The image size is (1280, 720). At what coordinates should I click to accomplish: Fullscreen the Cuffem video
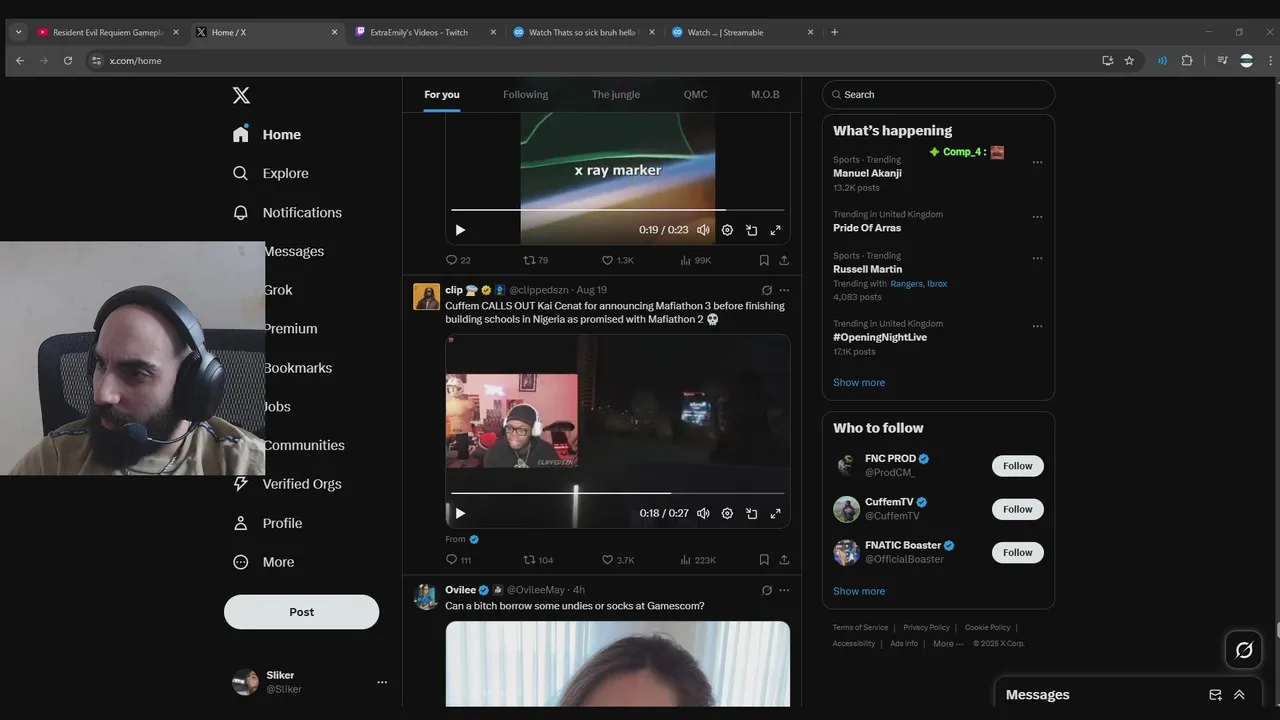tap(775, 513)
